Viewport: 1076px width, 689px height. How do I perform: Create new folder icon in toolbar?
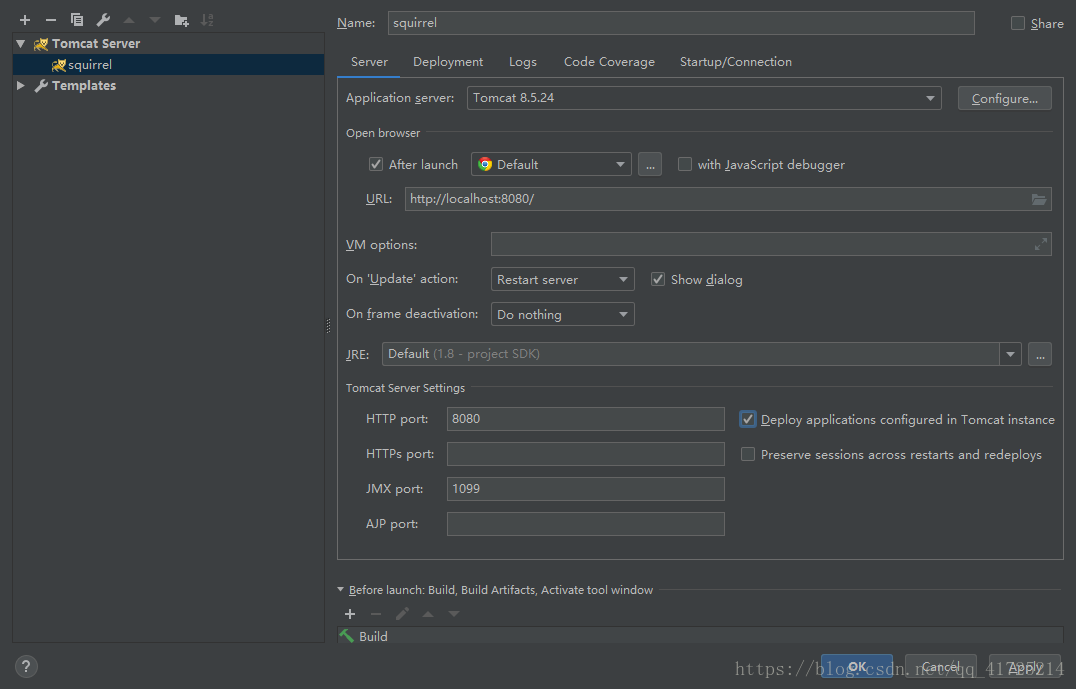[181, 20]
